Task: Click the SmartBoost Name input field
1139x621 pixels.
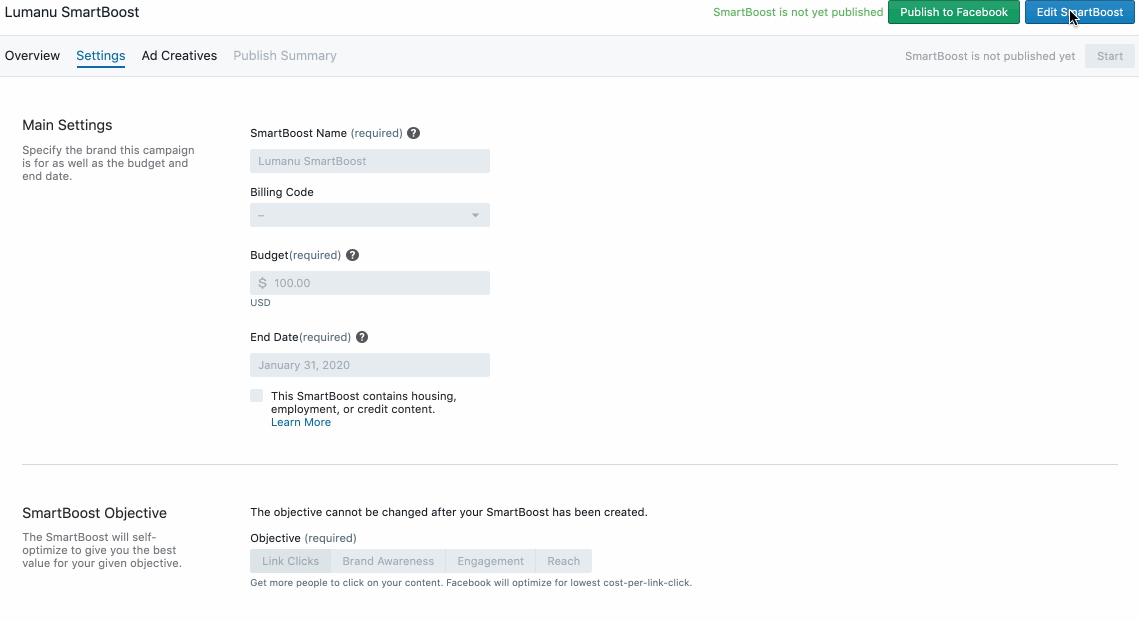Action: click(370, 161)
